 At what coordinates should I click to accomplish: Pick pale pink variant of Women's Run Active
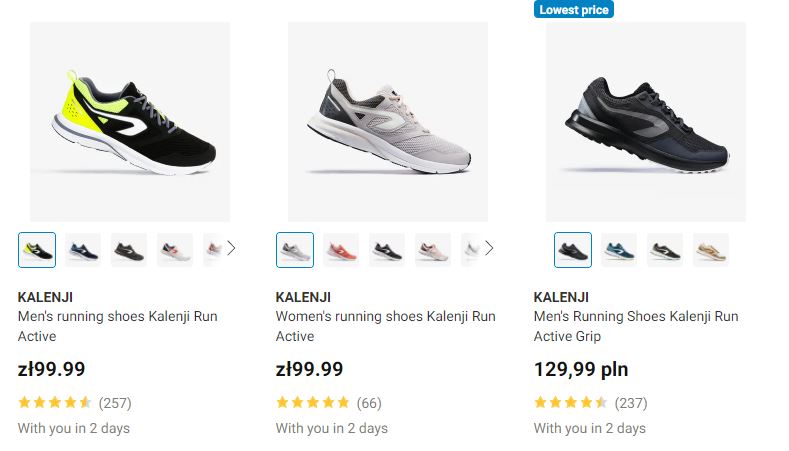(433, 249)
